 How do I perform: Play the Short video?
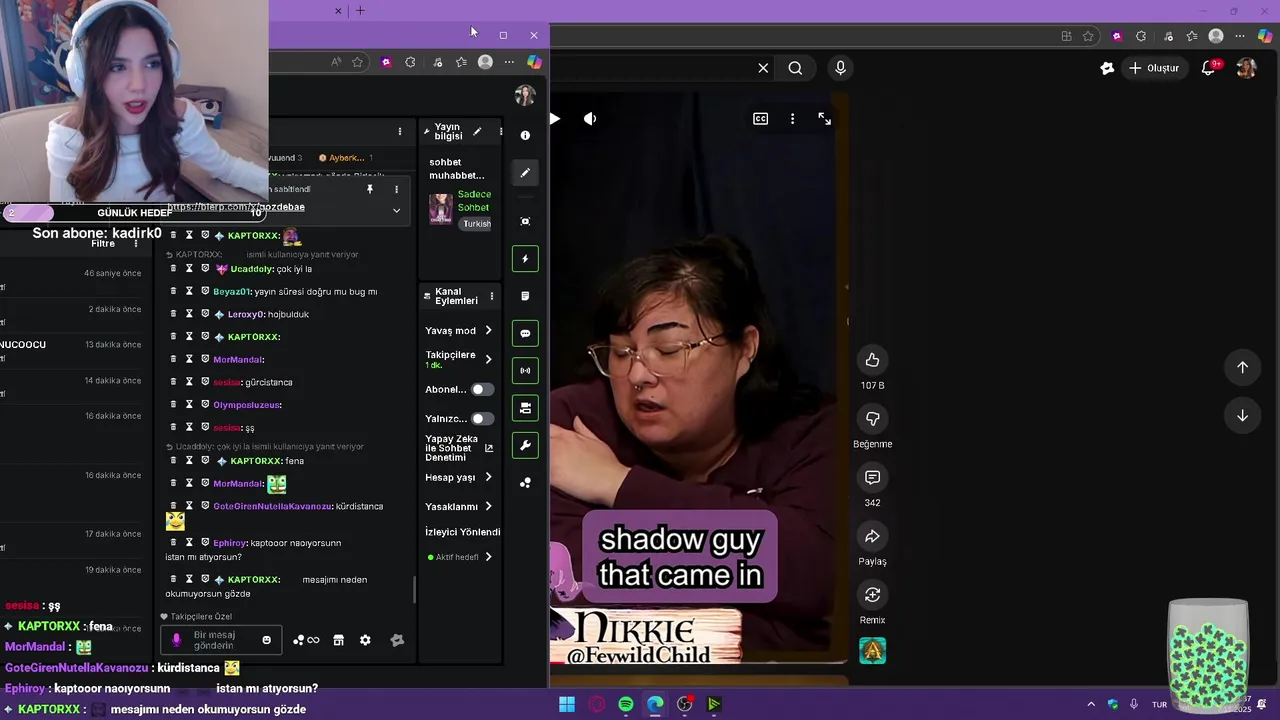(555, 118)
